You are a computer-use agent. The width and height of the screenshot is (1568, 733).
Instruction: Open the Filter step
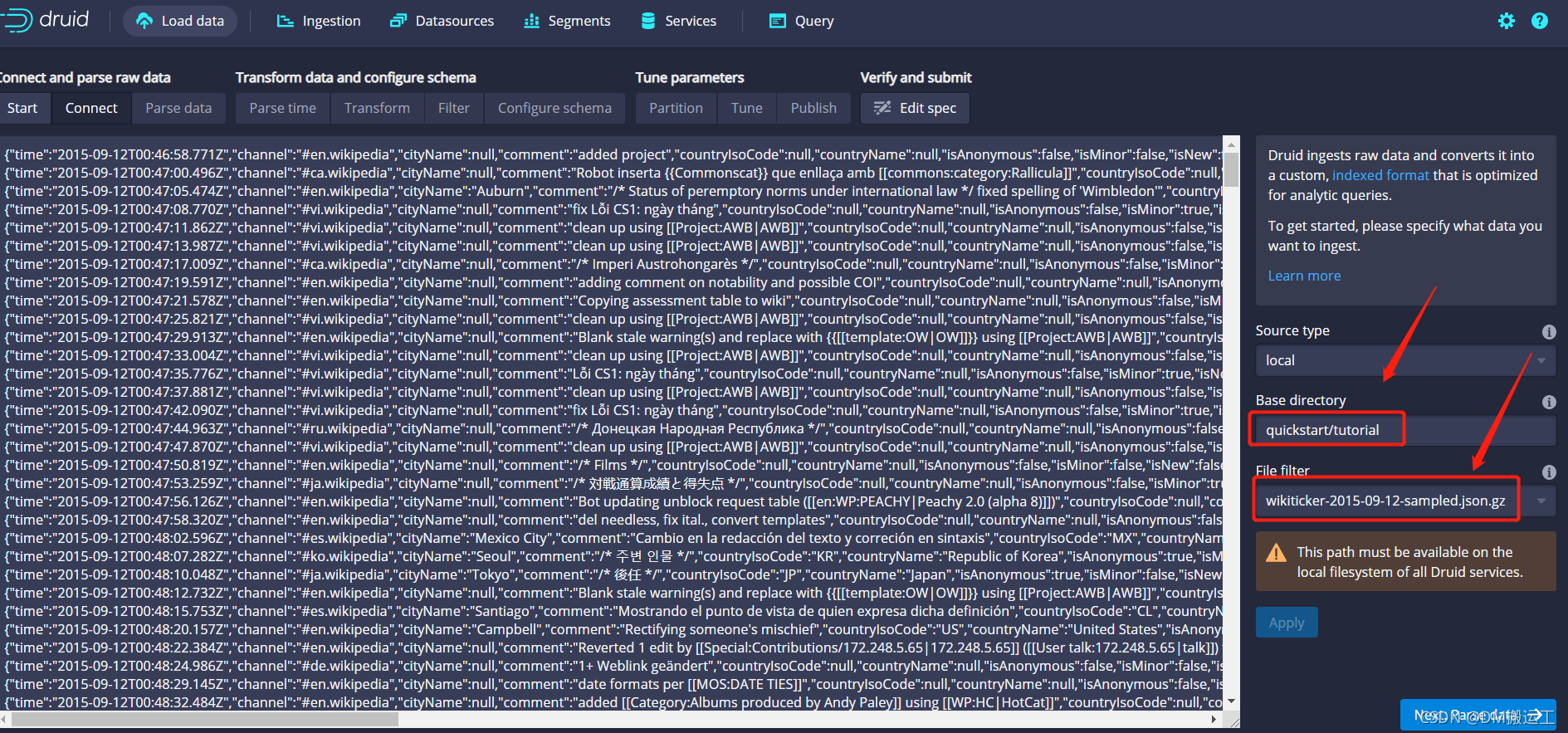(x=454, y=108)
